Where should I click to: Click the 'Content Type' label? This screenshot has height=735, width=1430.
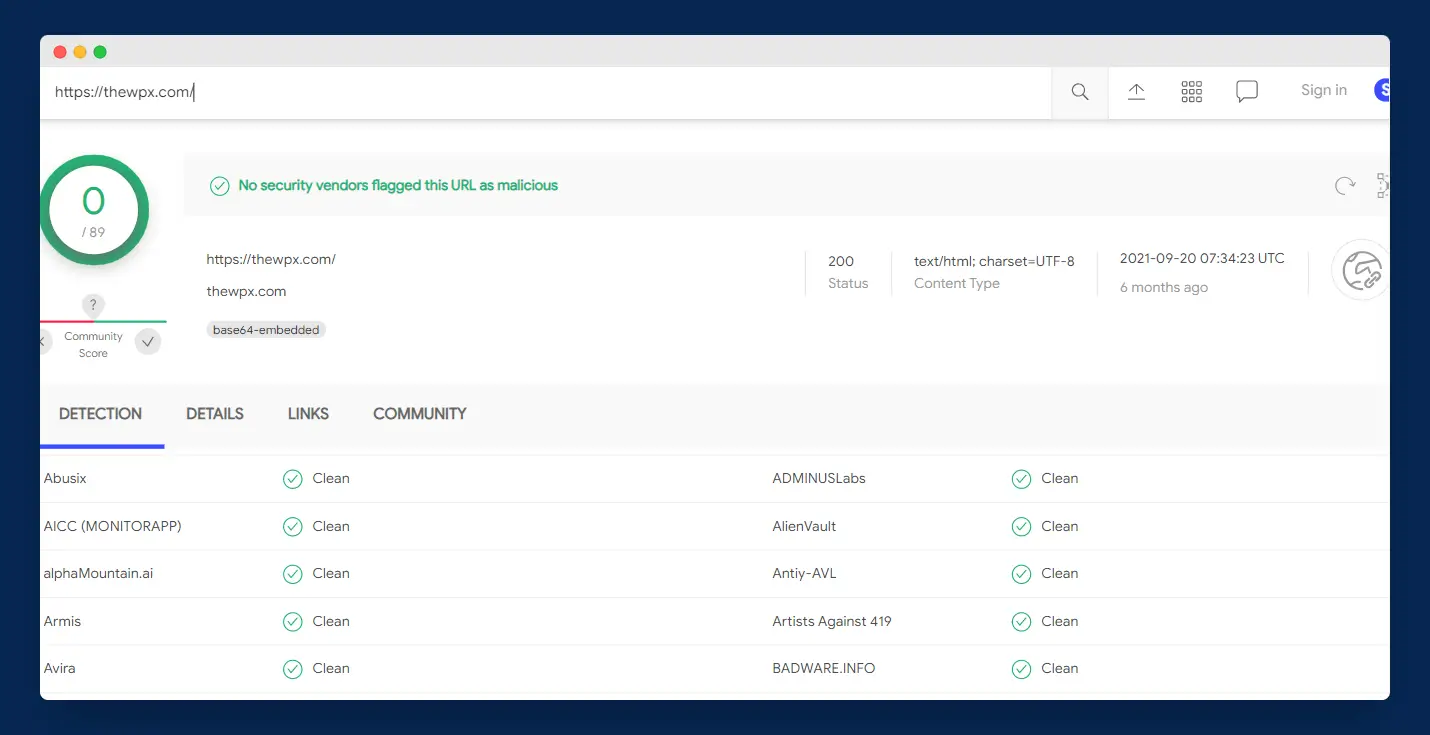coord(957,284)
